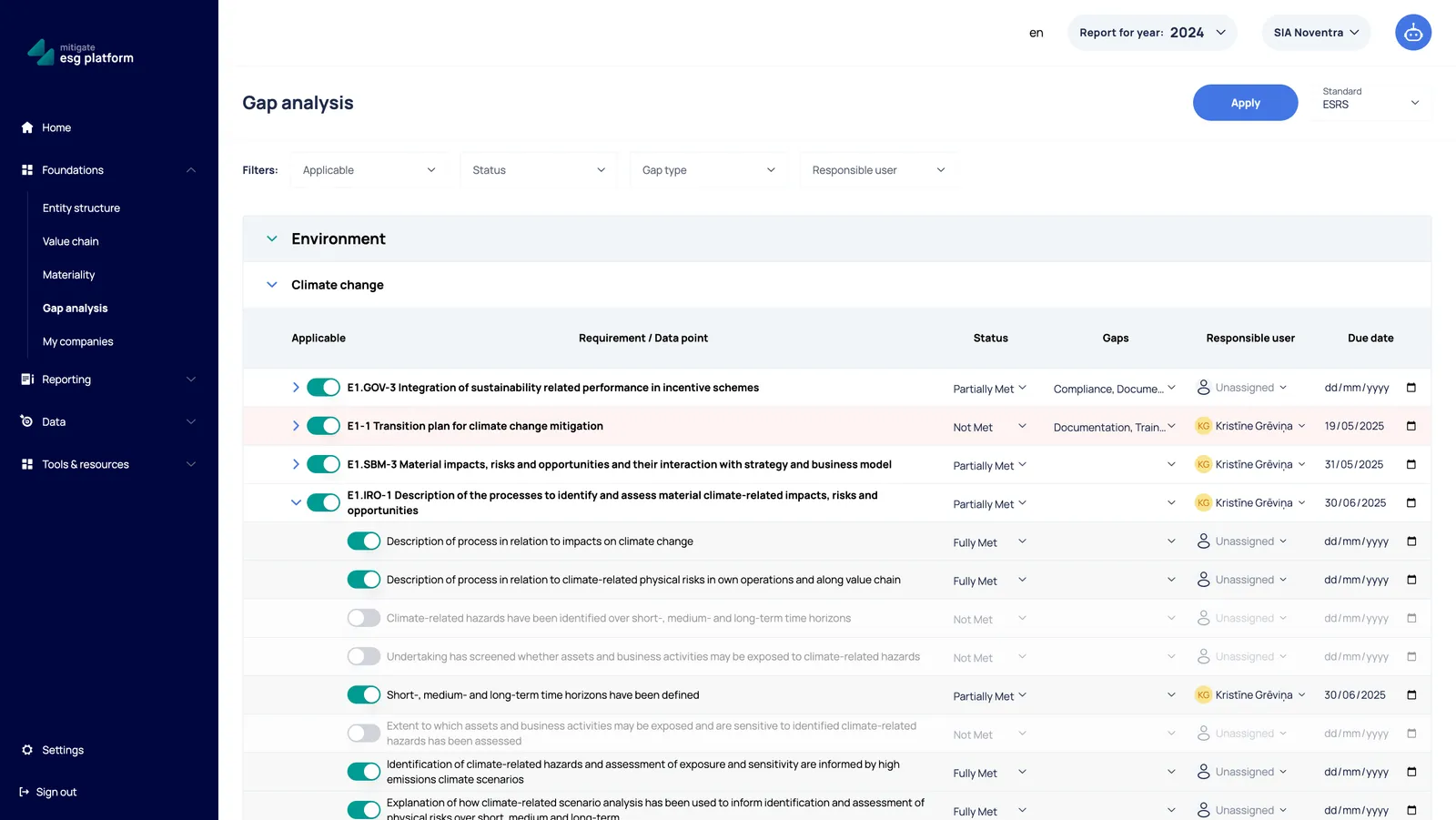Open Materiality in sidebar
The height and width of the screenshot is (820, 1456).
[68, 275]
